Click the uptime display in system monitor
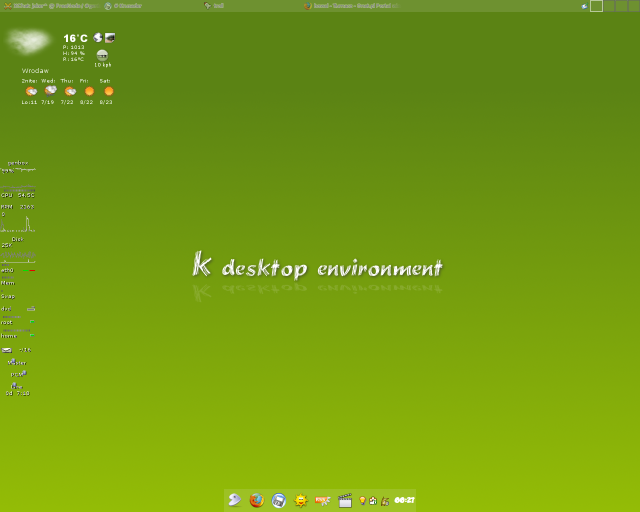 [x=18, y=393]
